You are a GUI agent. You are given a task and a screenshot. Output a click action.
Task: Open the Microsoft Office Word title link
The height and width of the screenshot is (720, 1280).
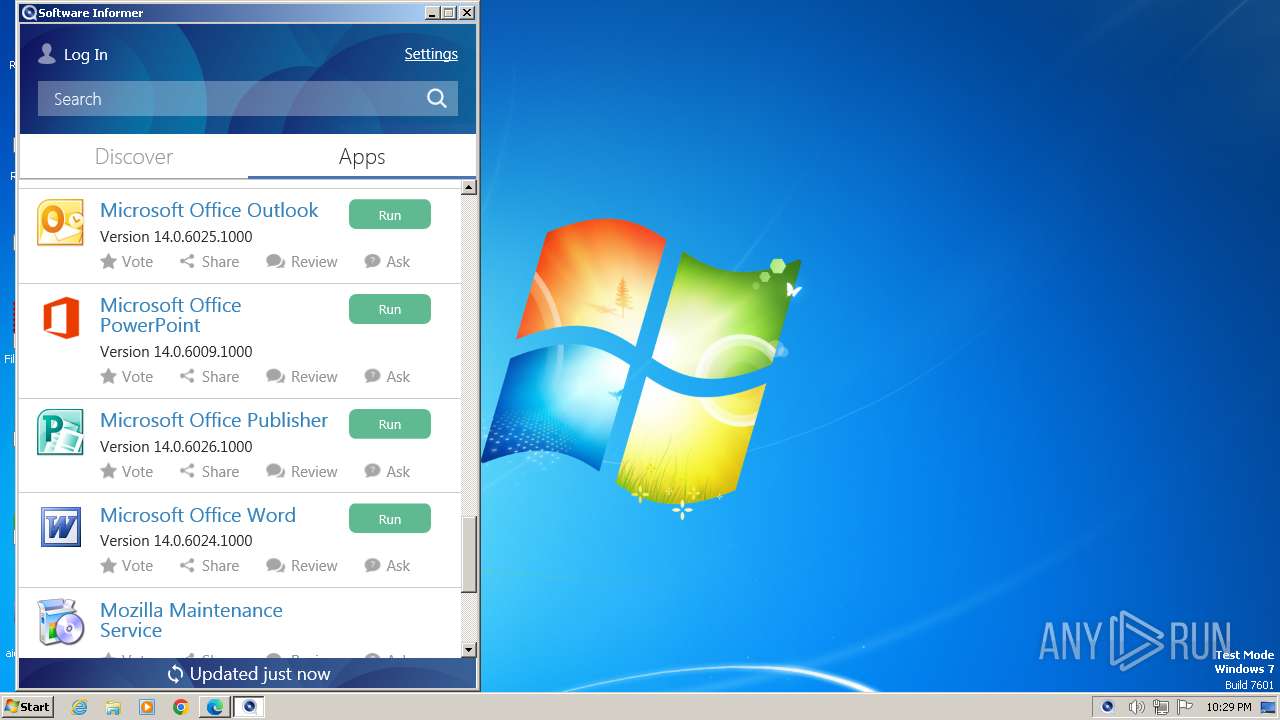coord(198,515)
